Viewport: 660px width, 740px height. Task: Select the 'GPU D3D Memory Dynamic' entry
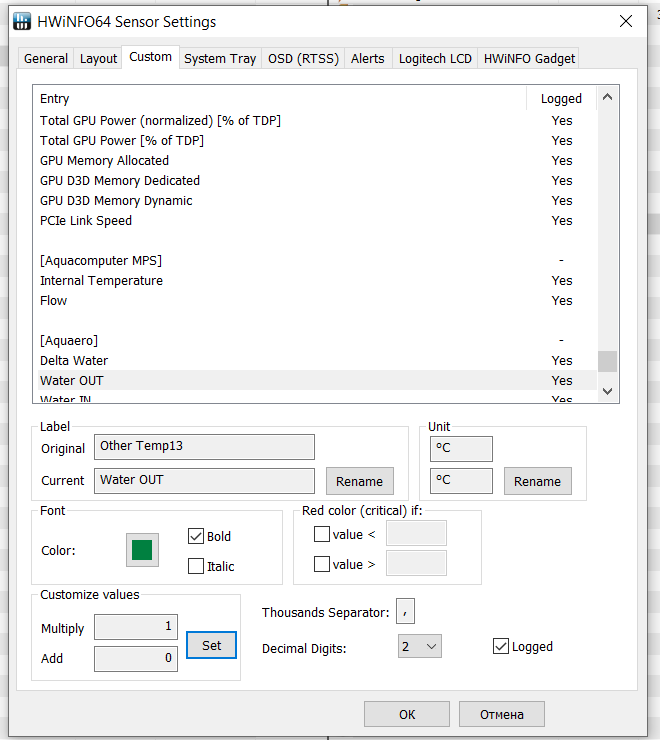click(317, 201)
